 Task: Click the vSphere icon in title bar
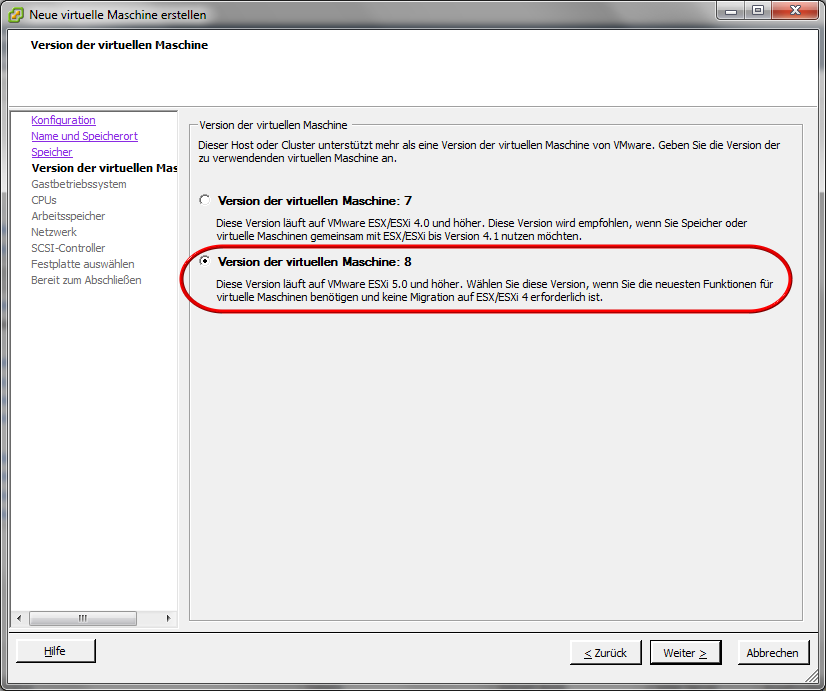click(x=16, y=14)
